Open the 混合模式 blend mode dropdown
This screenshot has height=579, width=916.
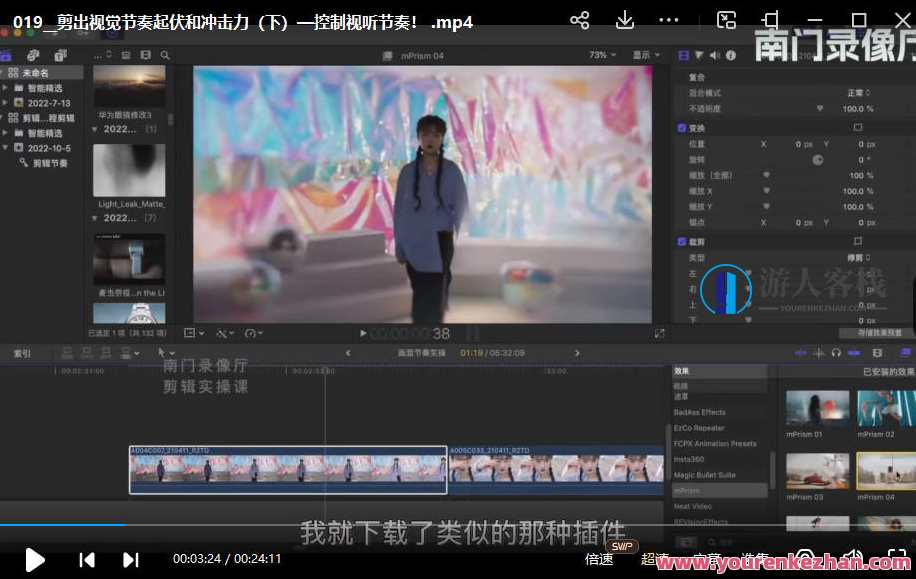(x=860, y=91)
